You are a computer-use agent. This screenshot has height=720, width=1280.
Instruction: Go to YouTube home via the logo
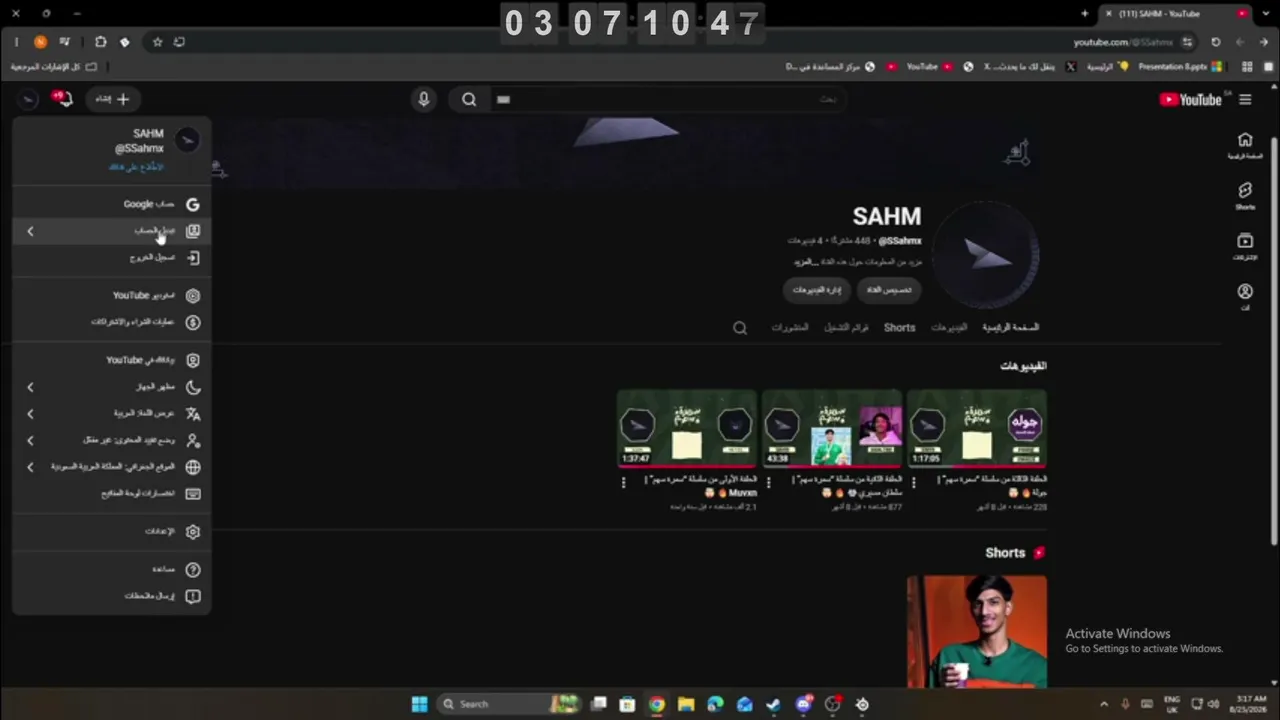click(1191, 99)
